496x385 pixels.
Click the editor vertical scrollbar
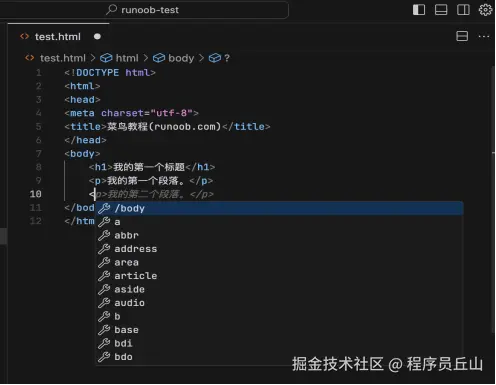coord(493,199)
